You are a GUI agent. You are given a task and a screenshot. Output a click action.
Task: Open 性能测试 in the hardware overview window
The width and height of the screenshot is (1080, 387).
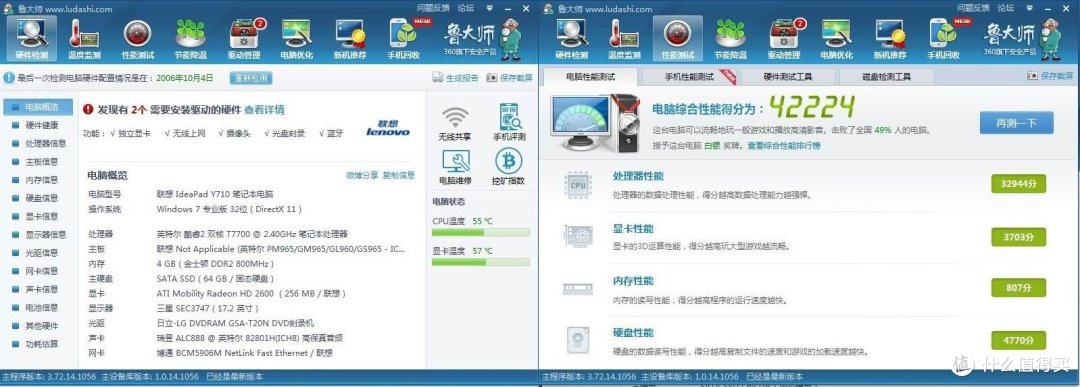tap(138, 39)
